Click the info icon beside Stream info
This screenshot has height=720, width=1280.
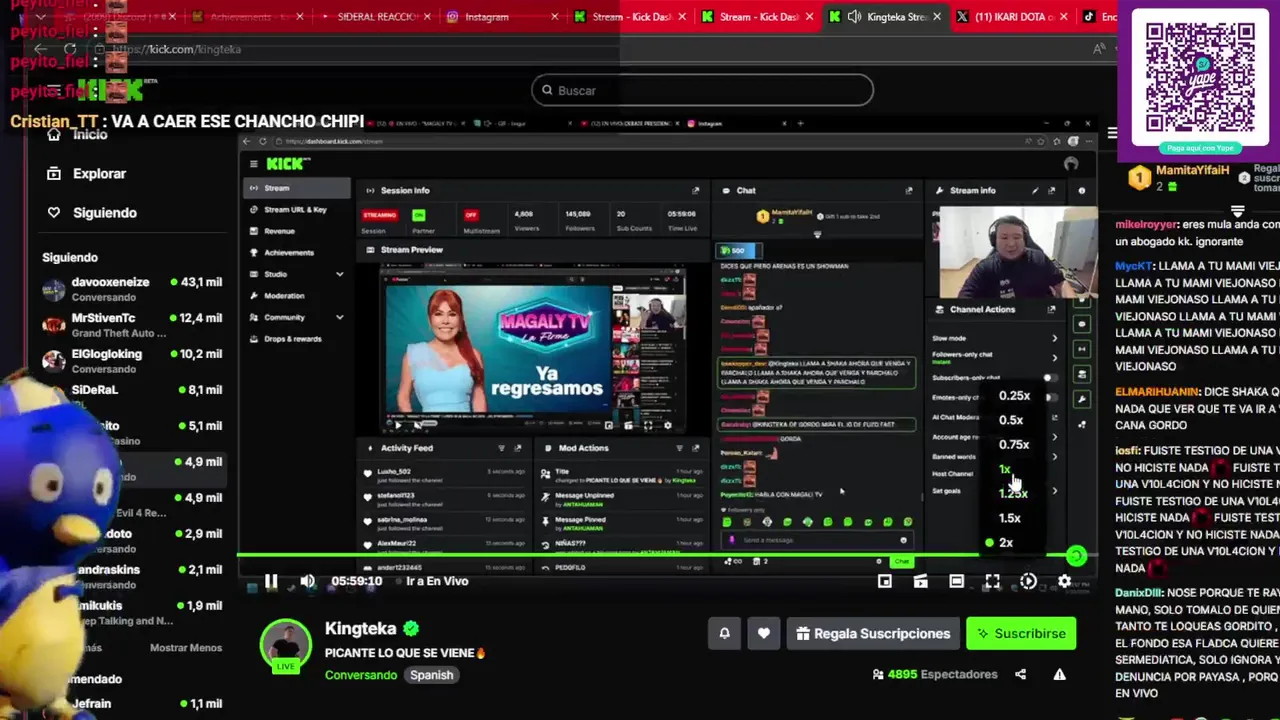point(1081,190)
